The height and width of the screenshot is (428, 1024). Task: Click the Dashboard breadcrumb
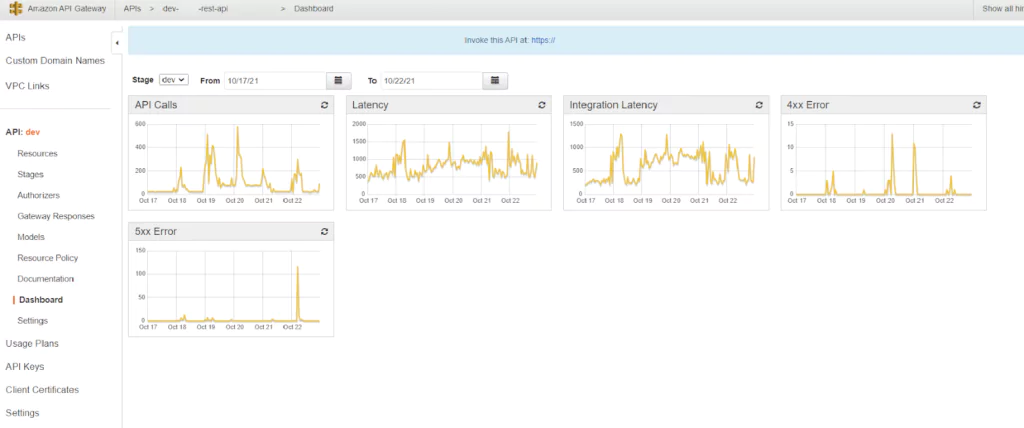point(313,9)
